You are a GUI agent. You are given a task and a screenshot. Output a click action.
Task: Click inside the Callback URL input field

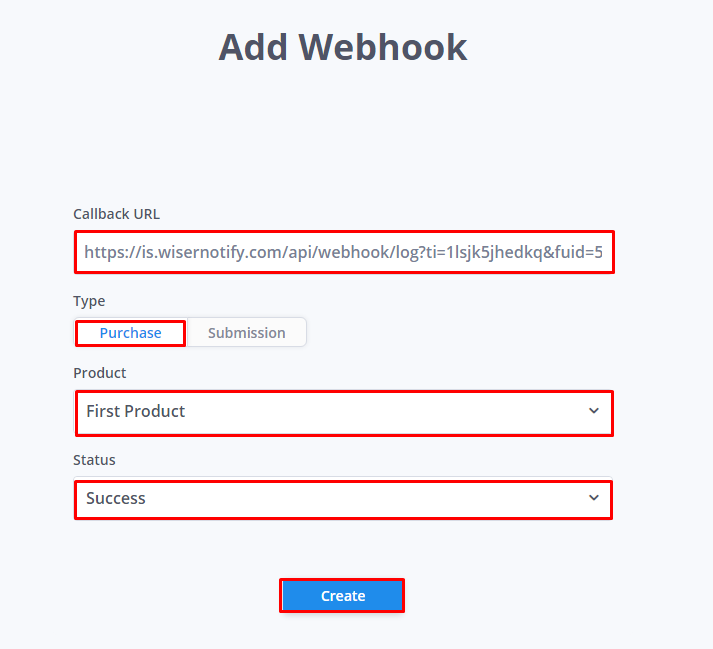344,252
